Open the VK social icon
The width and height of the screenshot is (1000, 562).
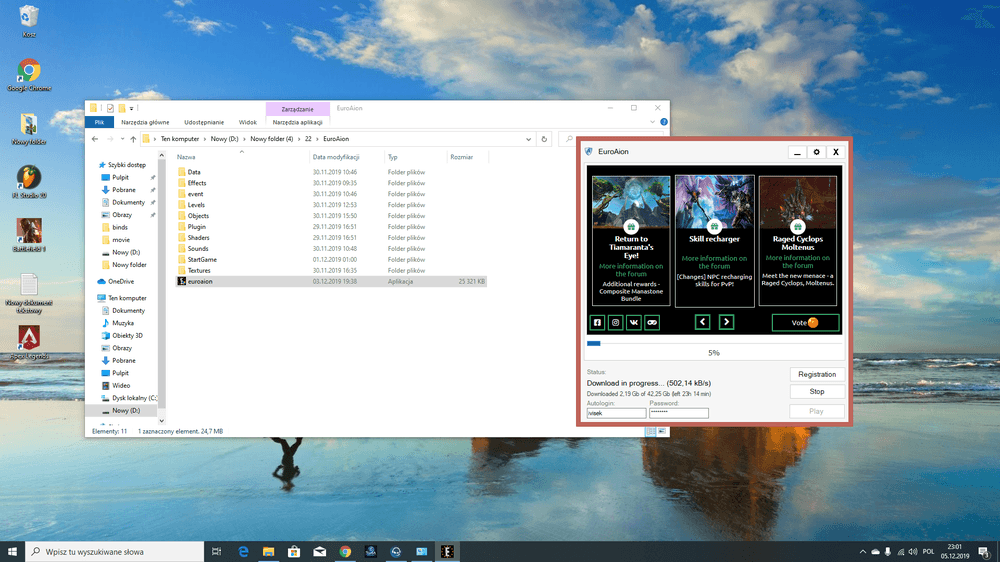tap(634, 322)
